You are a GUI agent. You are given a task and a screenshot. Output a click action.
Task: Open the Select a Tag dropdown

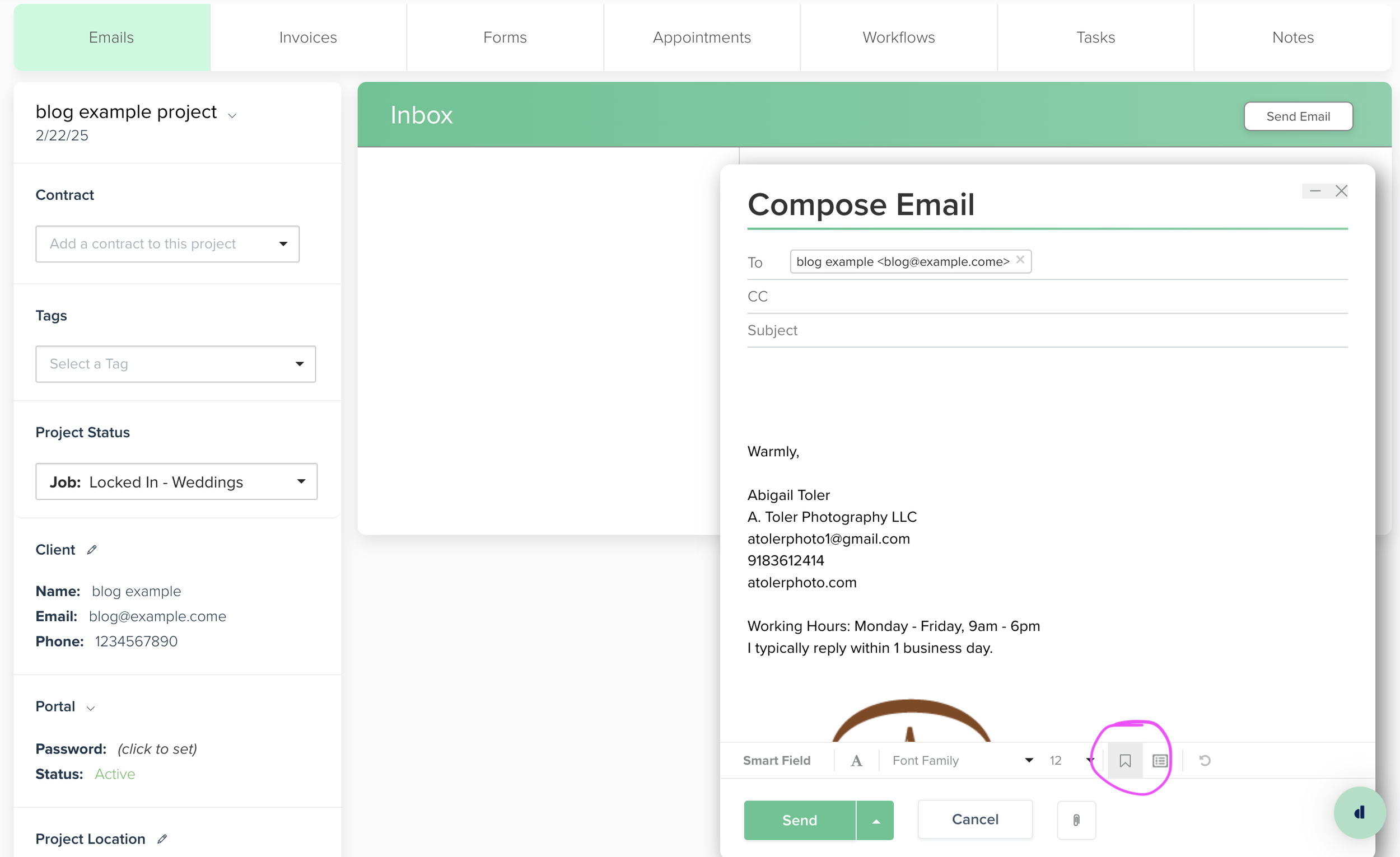[175, 363]
